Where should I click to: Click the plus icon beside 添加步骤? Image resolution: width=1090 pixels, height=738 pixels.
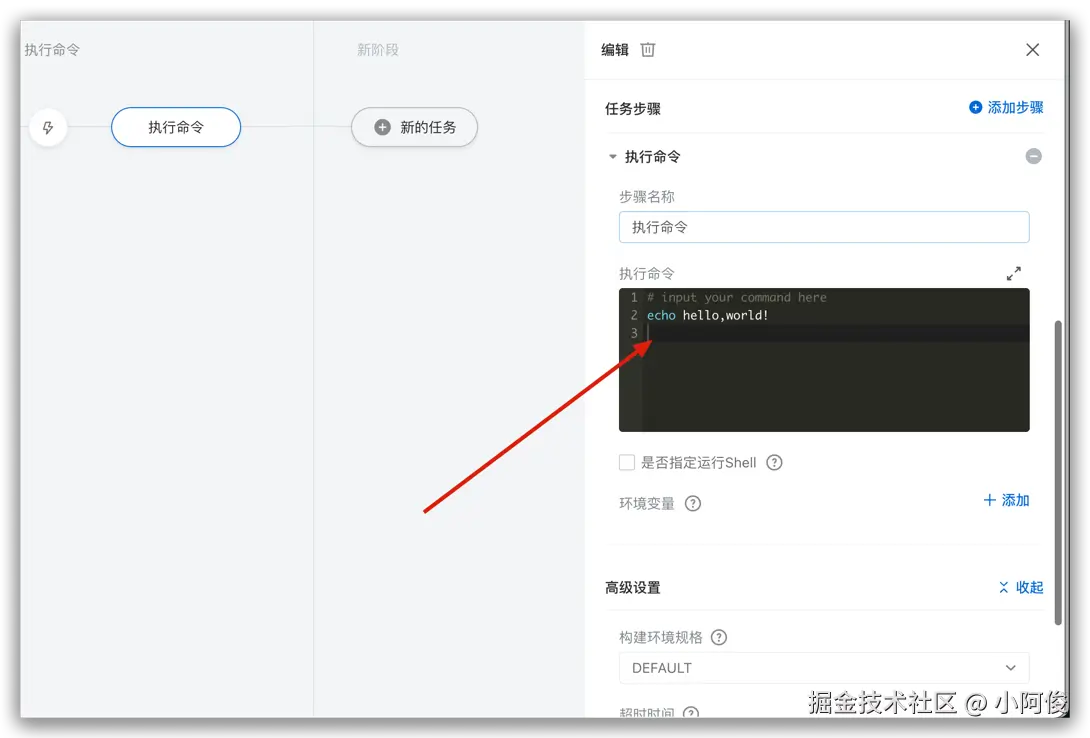pos(975,108)
